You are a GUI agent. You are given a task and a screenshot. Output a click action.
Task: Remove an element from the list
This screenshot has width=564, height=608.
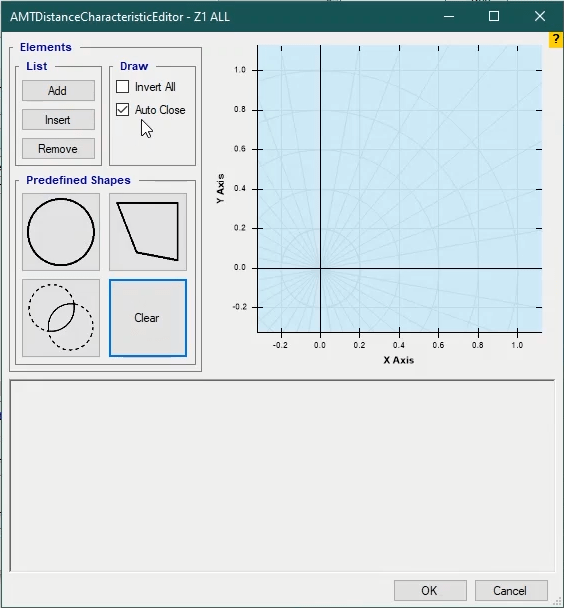pos(58,149)
